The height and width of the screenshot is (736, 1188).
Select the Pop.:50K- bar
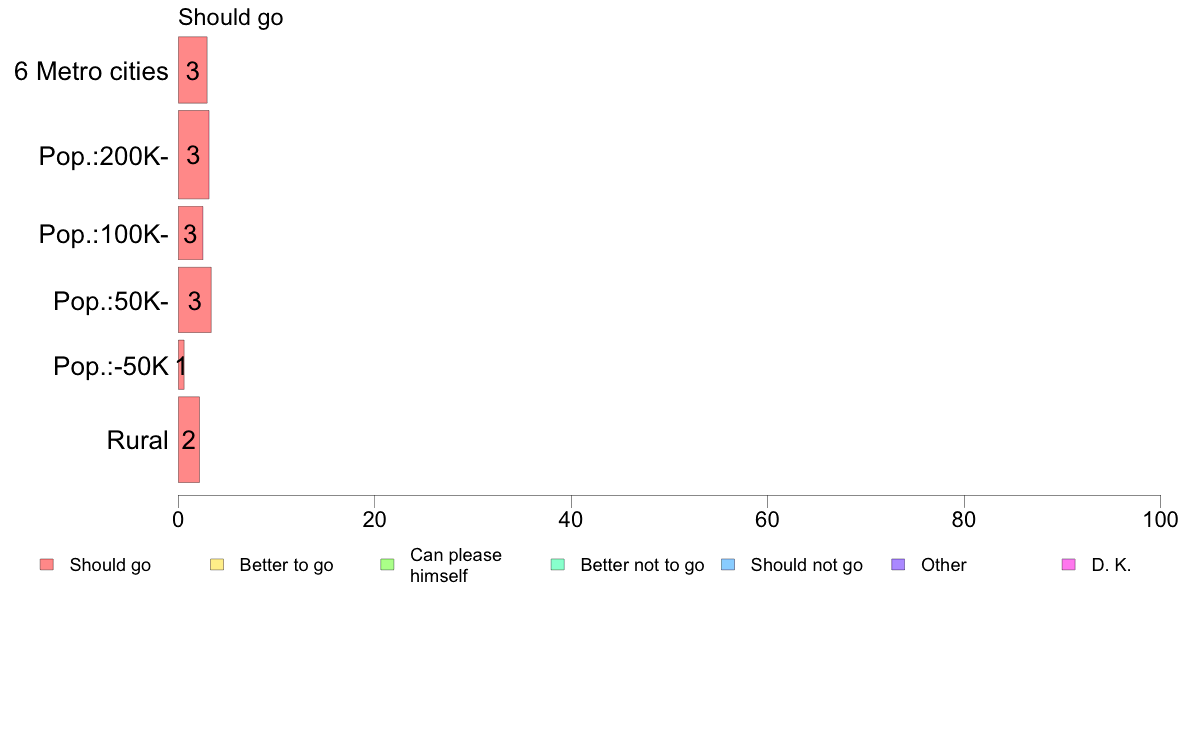point(195,300)
